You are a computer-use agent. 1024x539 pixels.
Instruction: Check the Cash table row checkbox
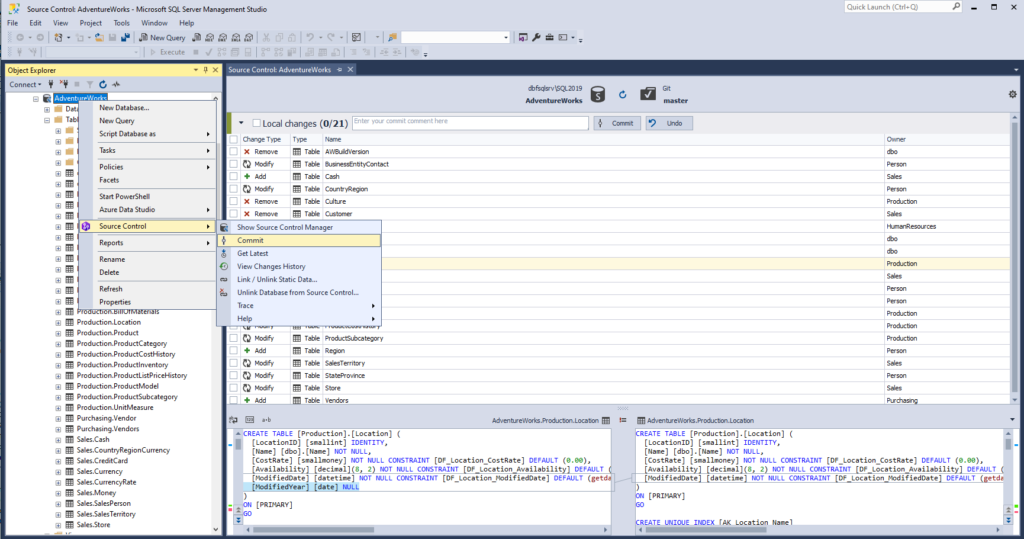(233, 176)
